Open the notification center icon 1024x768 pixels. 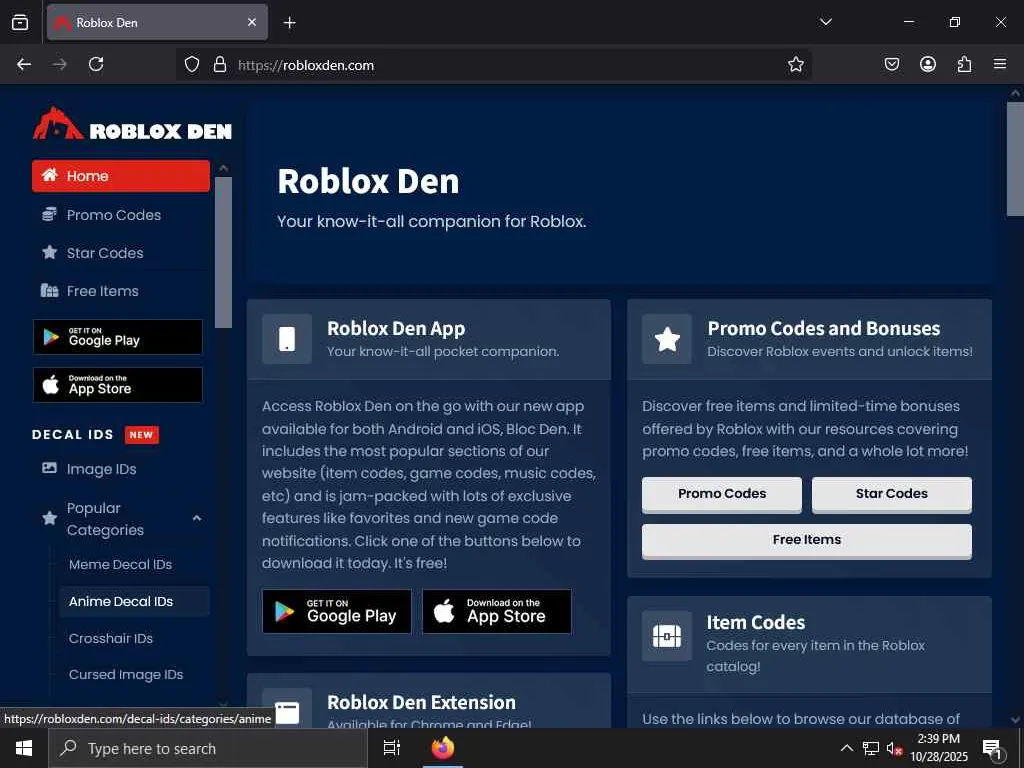992,748
